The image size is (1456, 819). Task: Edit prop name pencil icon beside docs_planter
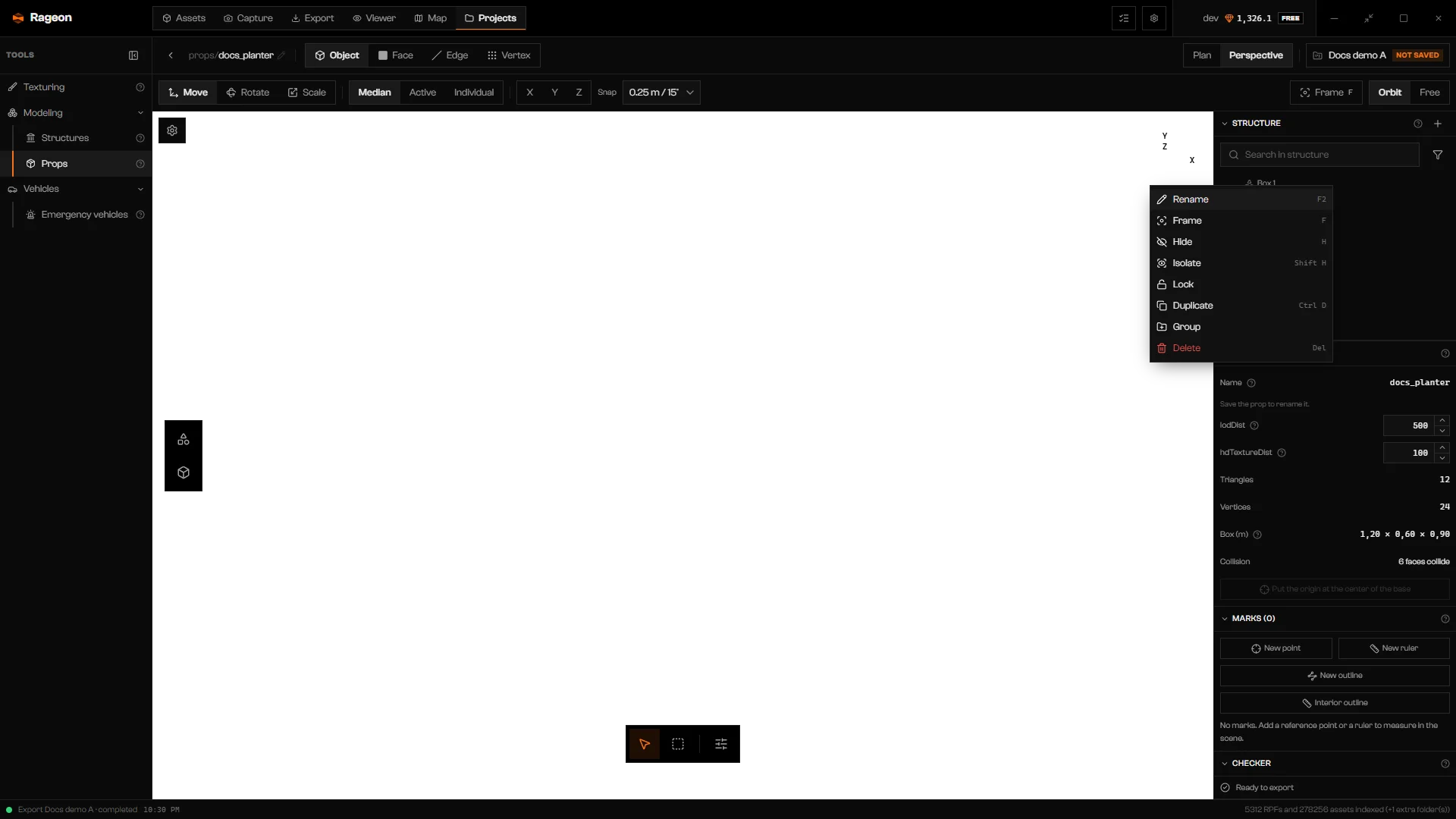click(281, 55)
